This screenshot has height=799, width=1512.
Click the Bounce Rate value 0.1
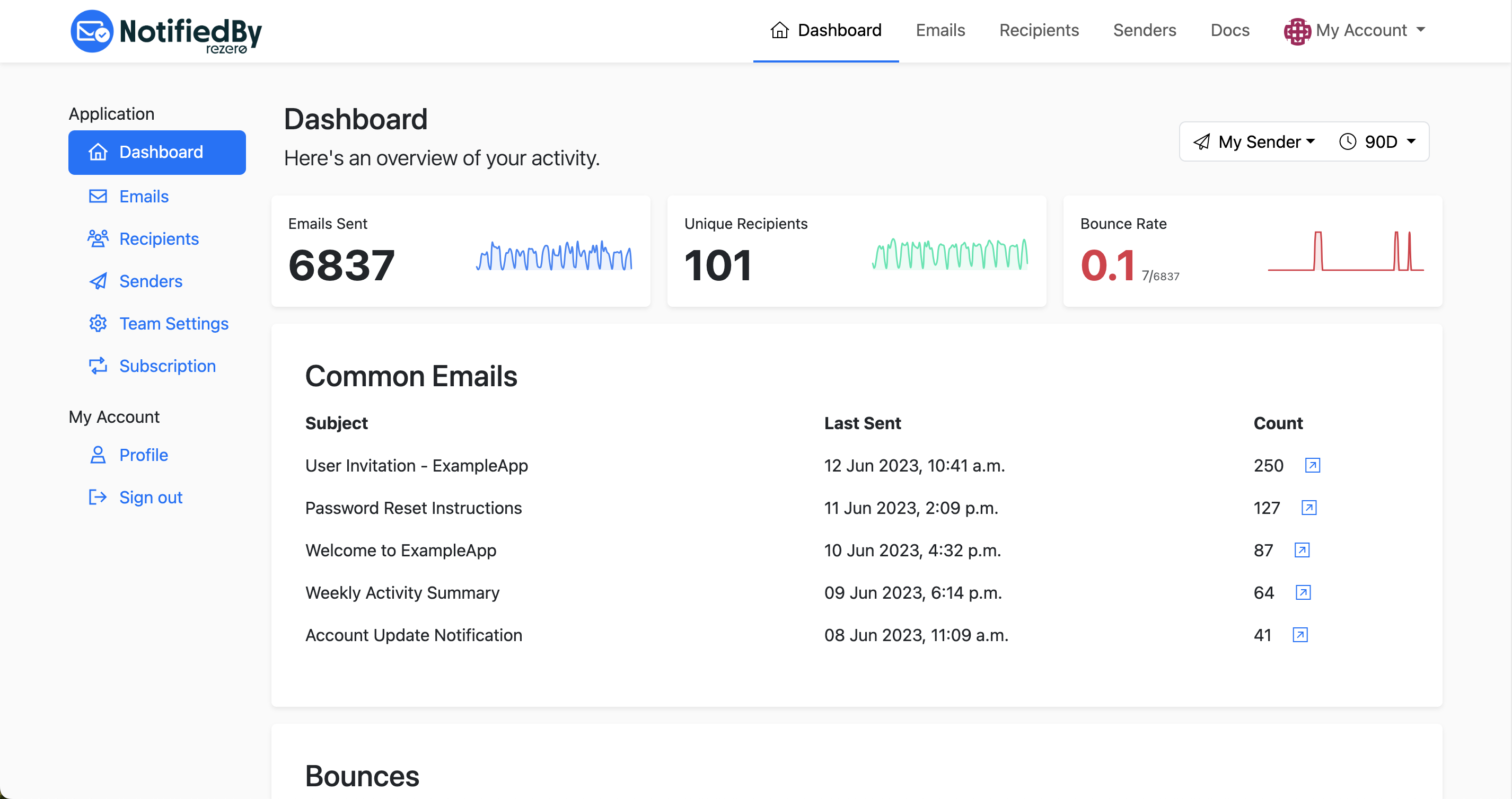(1107, 265)
